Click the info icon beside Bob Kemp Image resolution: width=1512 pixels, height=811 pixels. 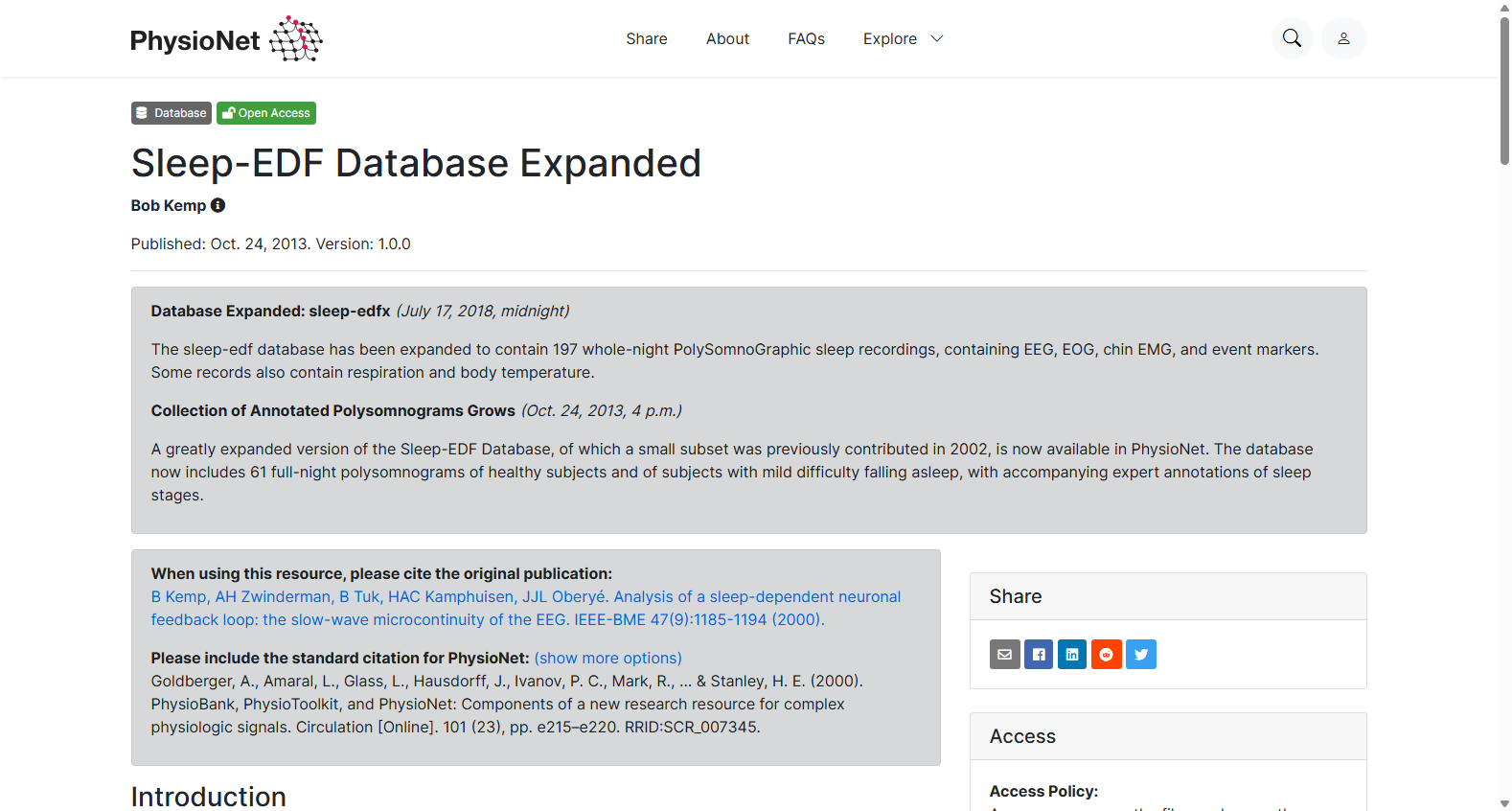coord(218,205)
